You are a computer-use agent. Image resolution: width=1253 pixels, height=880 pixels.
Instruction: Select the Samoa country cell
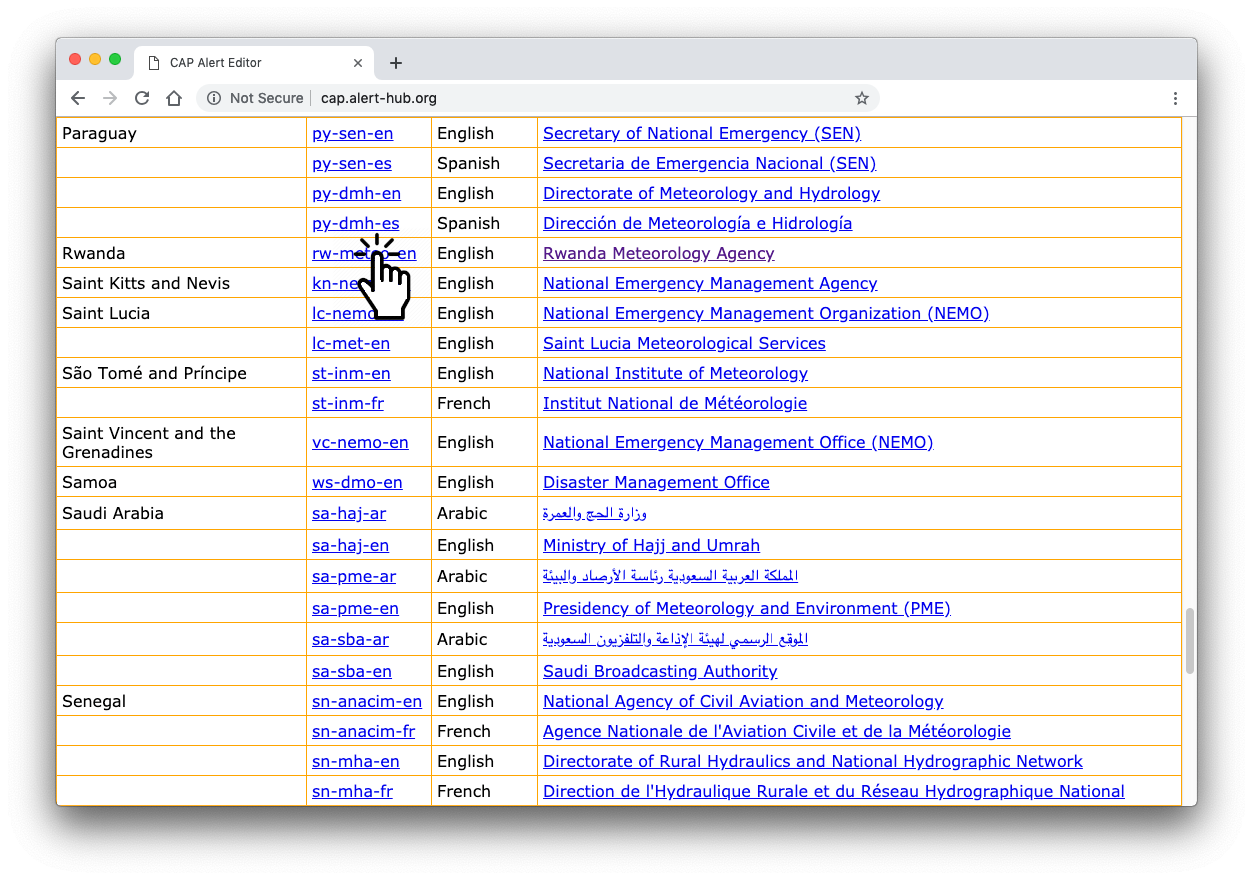(182, 482)
